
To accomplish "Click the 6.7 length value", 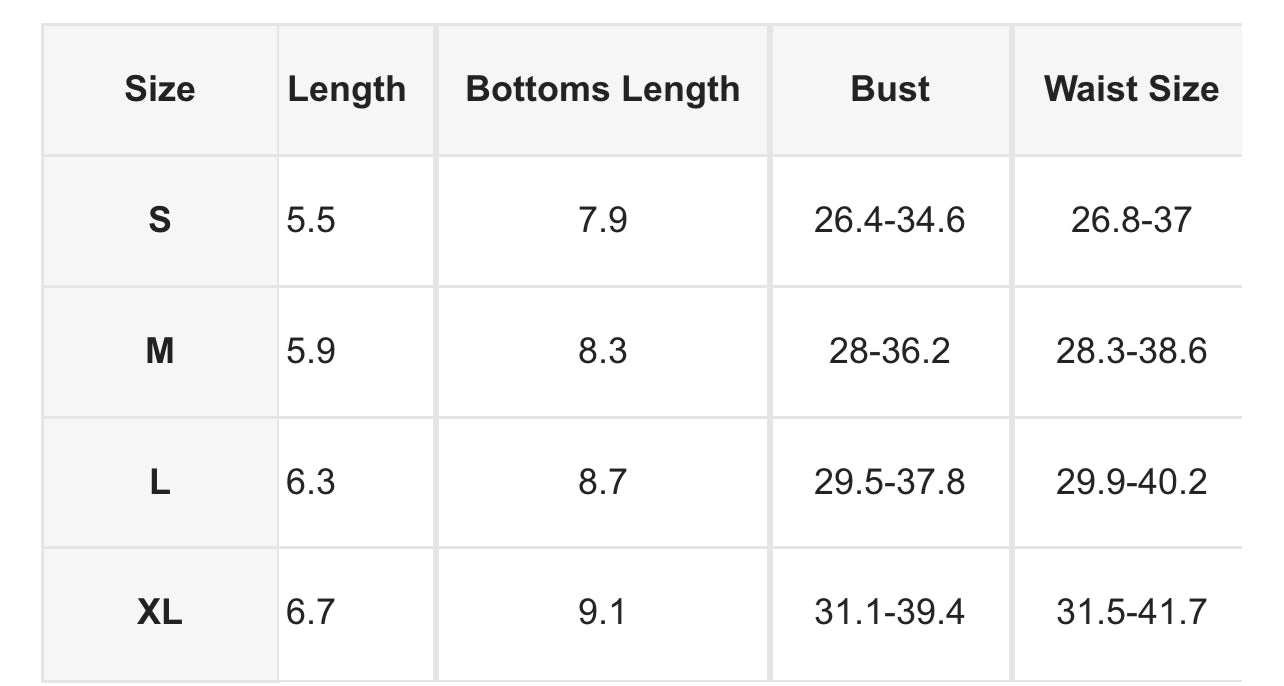I will pos(311,612).
